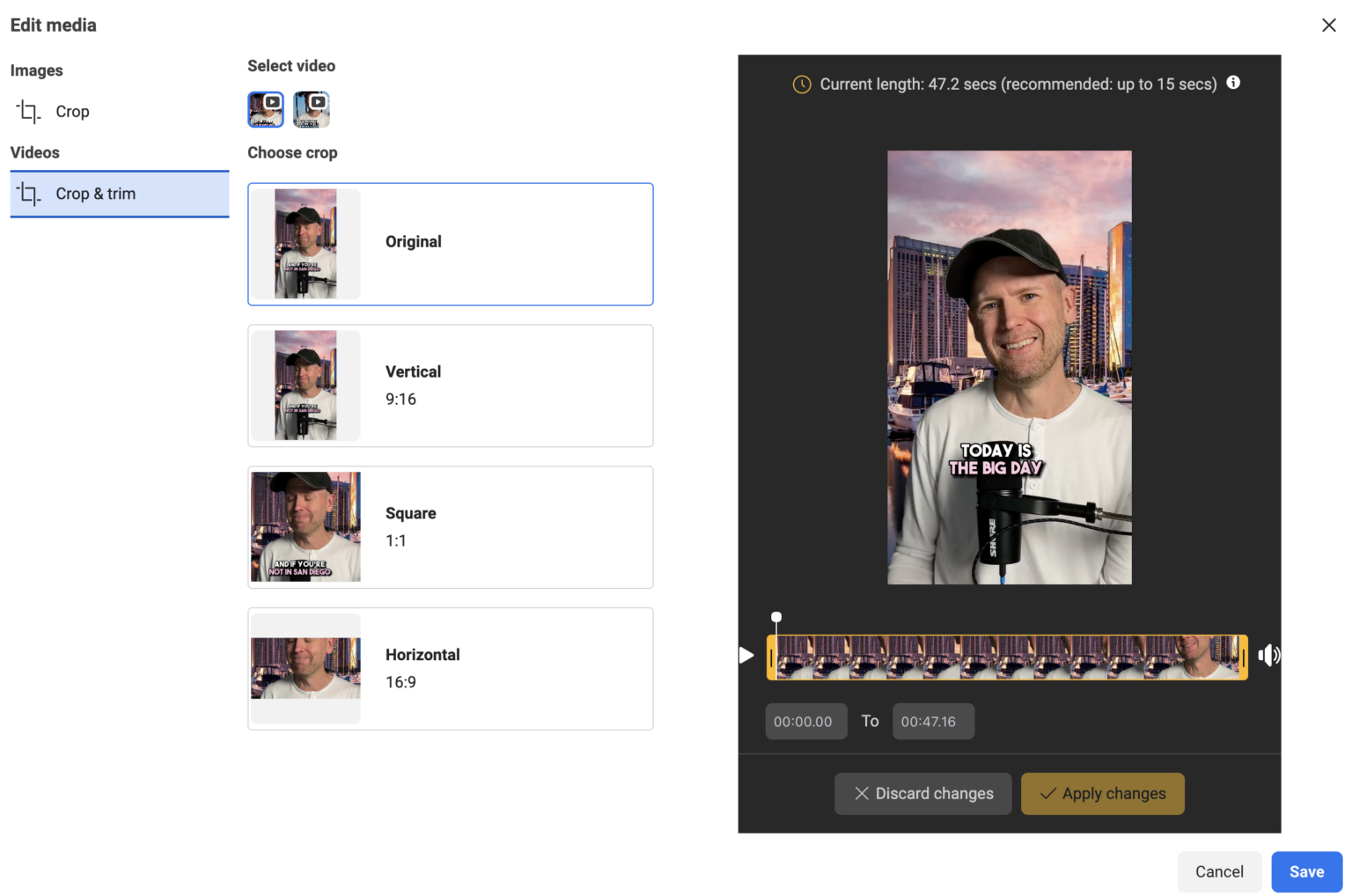Select the second video under Select video
Screen dimensions: 1352x896
[312, 108]
